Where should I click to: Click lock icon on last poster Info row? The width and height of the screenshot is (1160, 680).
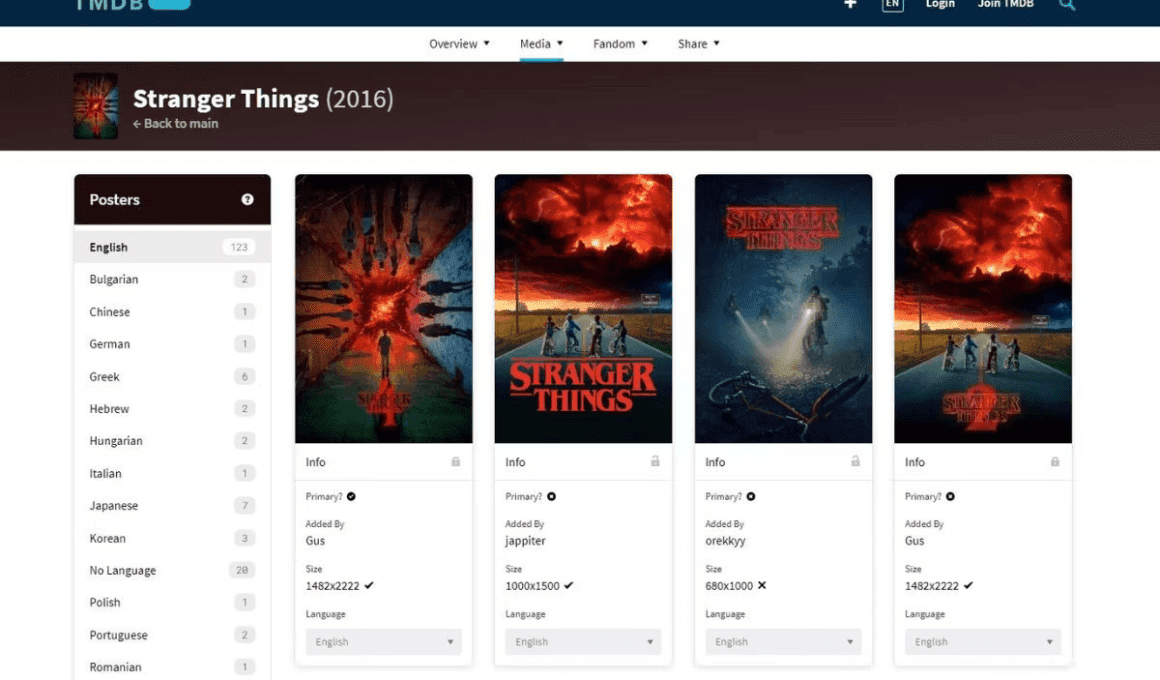tap(1055, 462)
